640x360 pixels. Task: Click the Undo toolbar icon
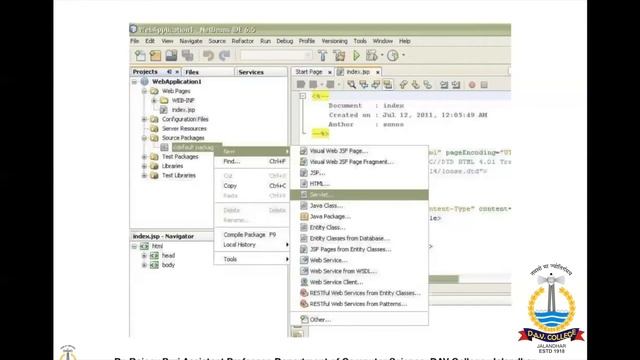pos(209,56)
